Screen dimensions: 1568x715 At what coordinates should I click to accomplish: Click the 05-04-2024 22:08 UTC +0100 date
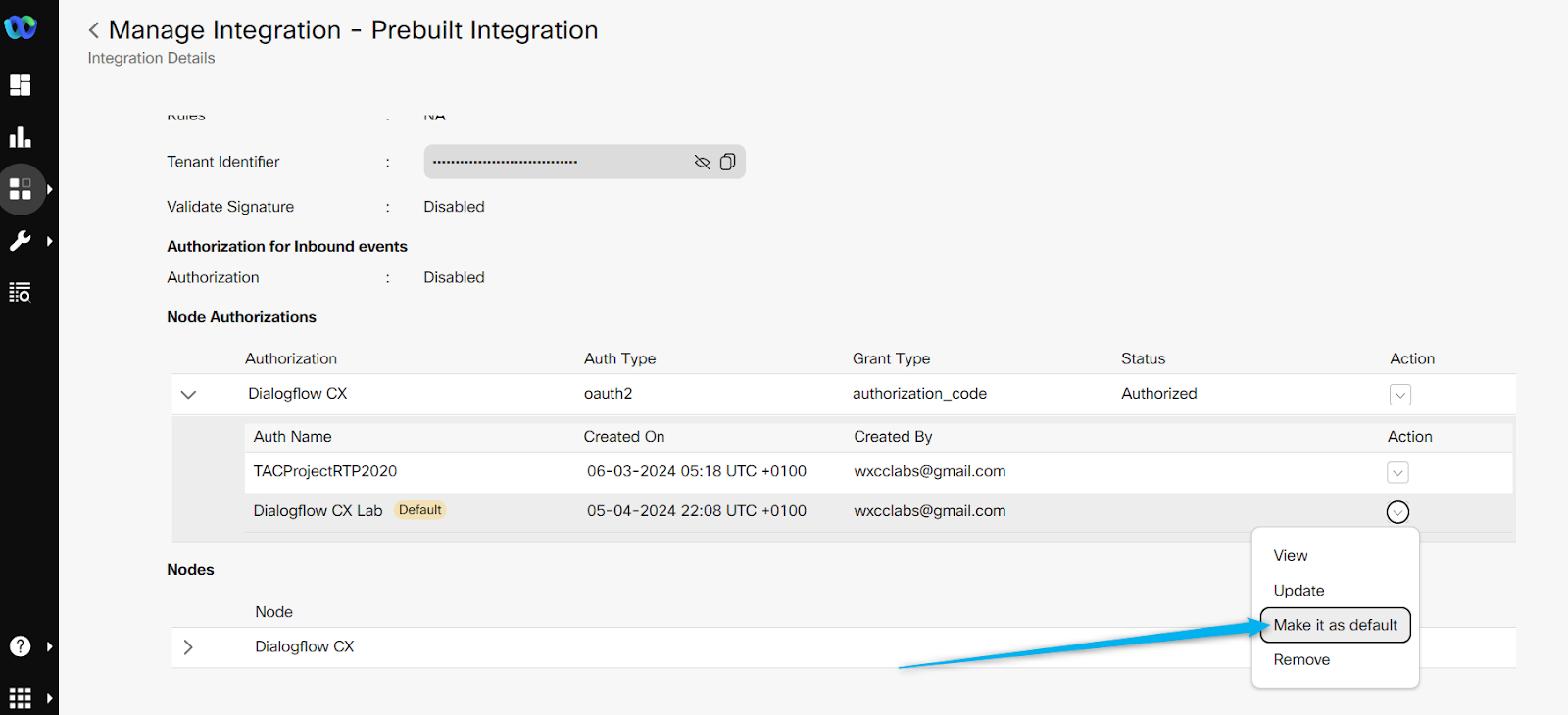tap(697, 511)
